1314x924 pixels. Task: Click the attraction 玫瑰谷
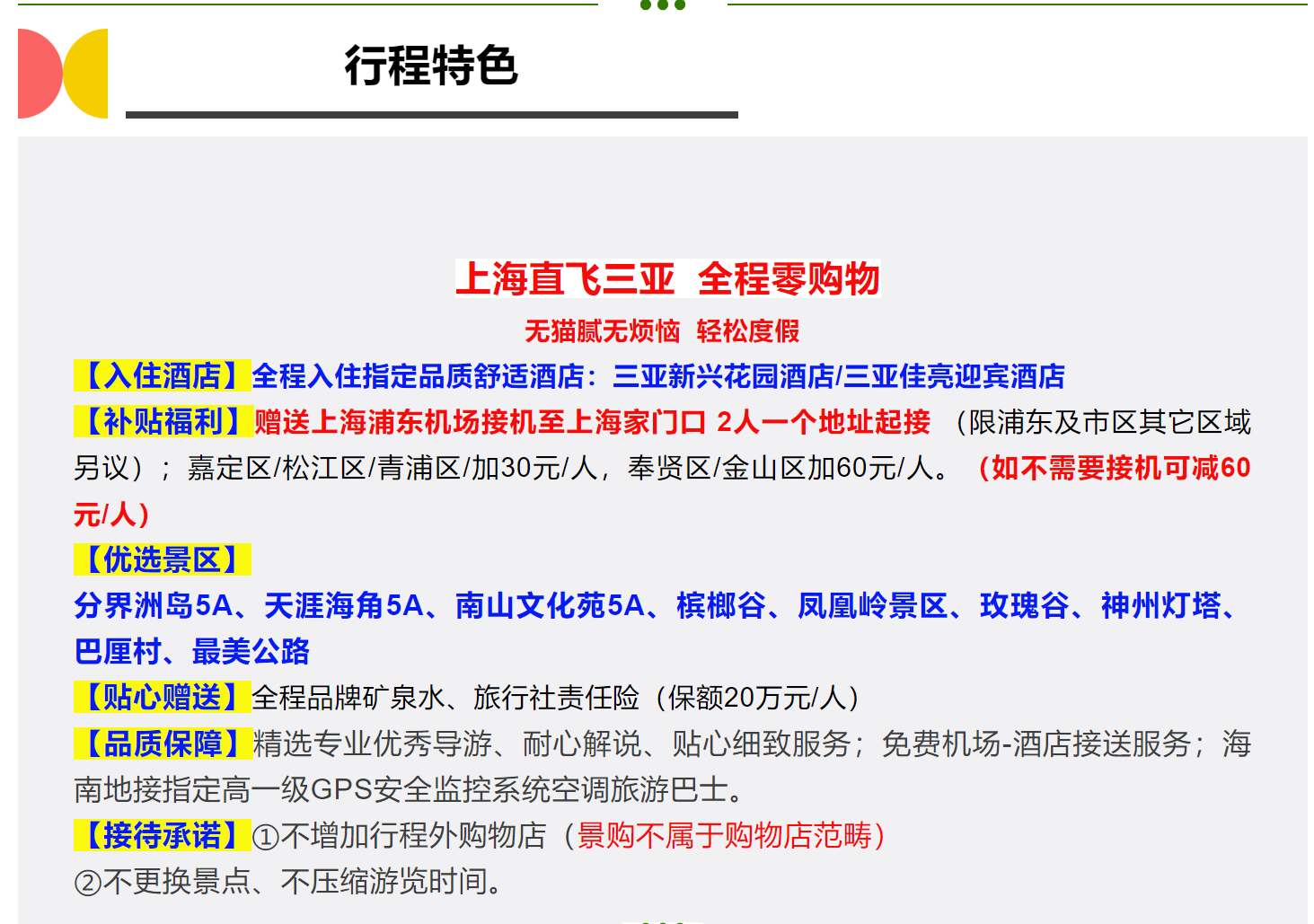[1025, 605]
